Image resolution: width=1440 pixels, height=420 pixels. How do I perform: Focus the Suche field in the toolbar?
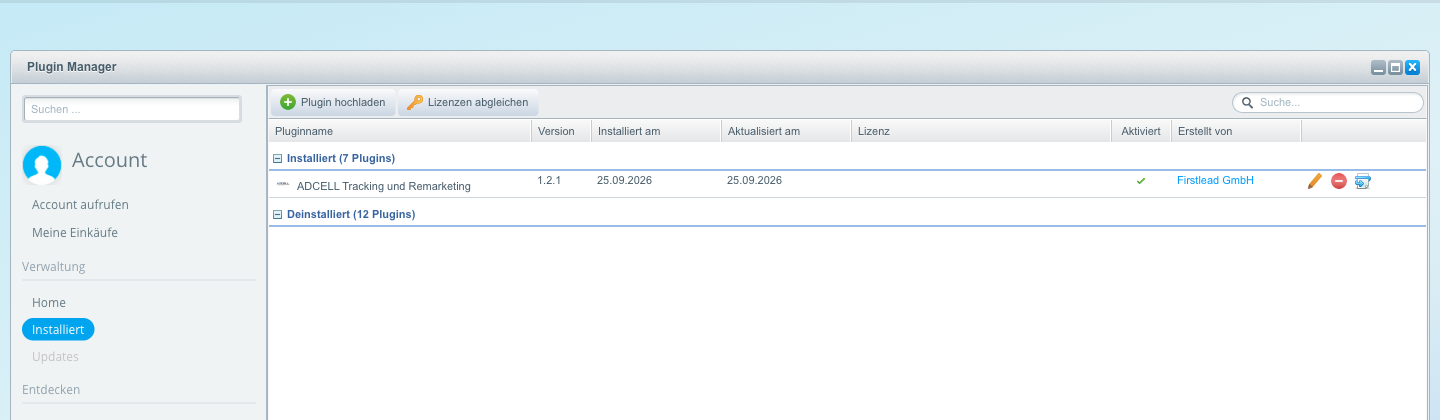[x=1327, y=102]
